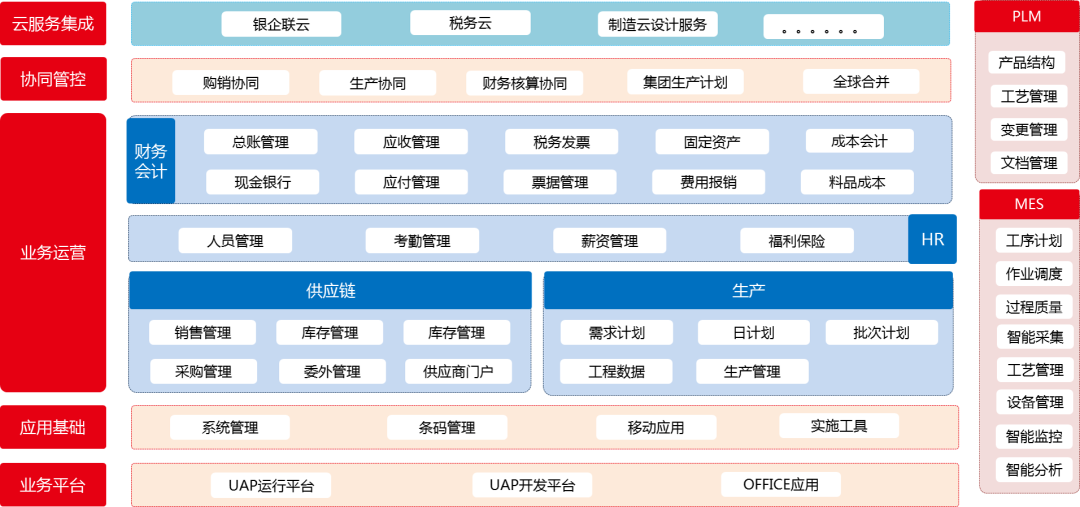Click the 云服务集成 red label
This screenshot has width=1080, height=507.
53,23
